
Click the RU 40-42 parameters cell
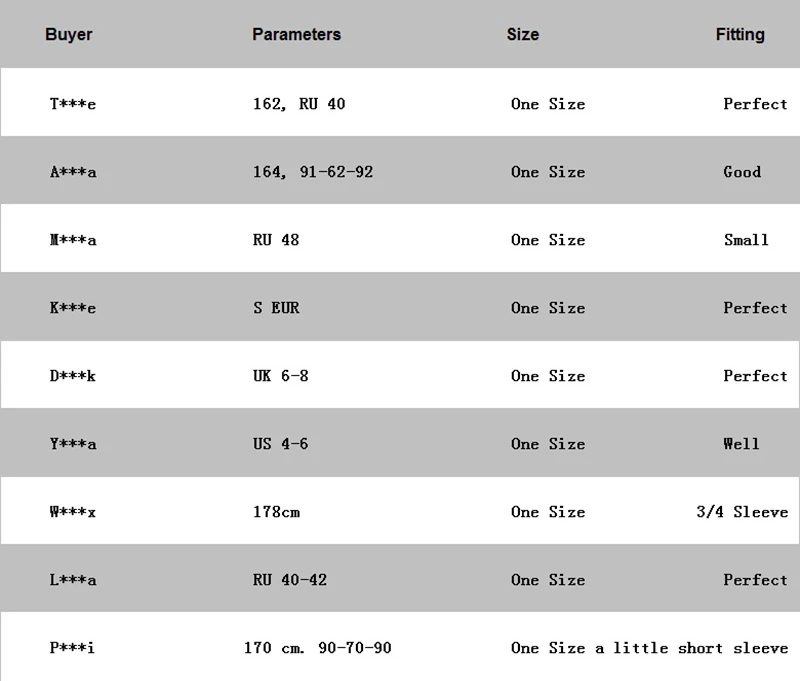pos(290,580)
